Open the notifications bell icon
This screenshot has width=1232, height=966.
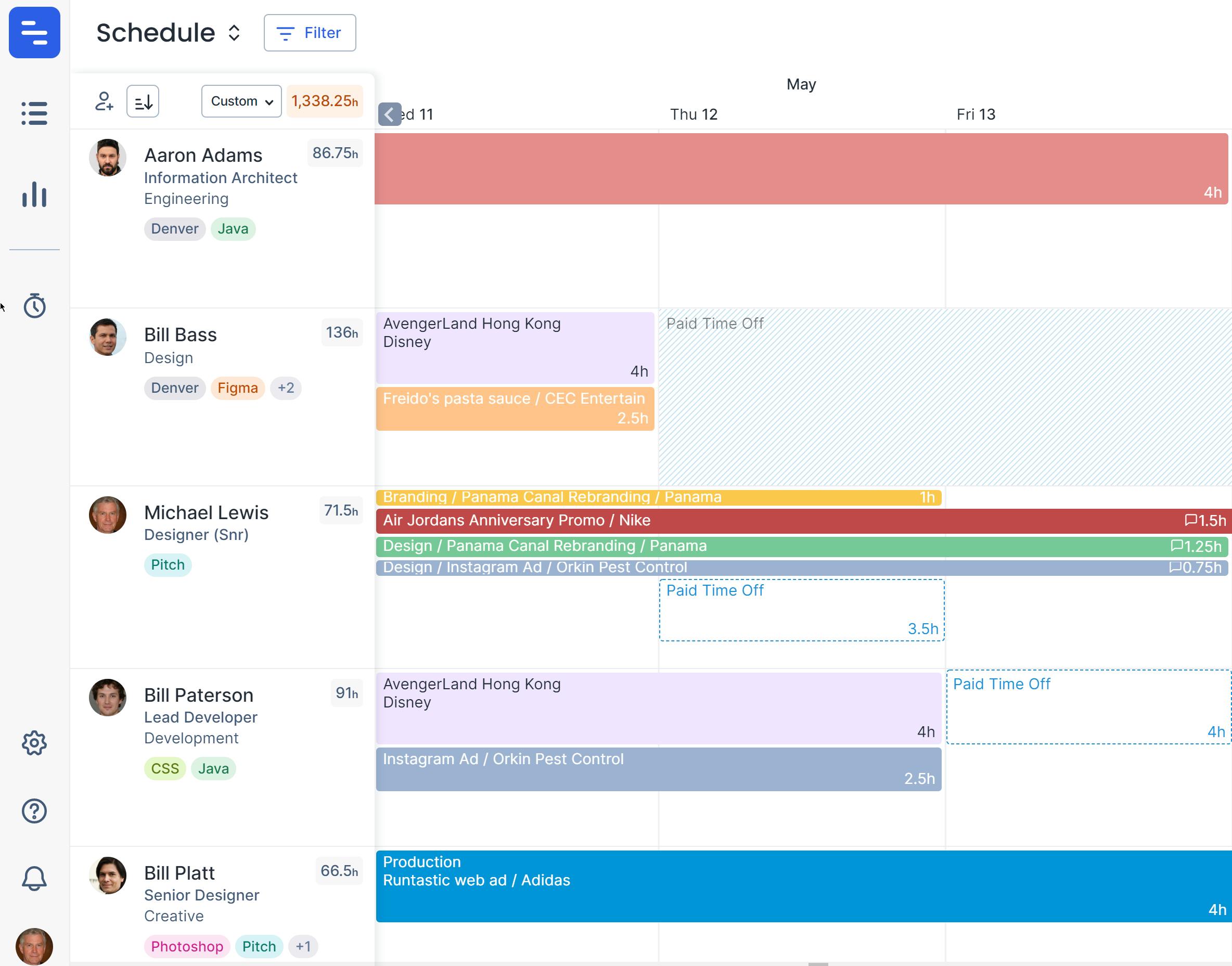pos(34,878)
